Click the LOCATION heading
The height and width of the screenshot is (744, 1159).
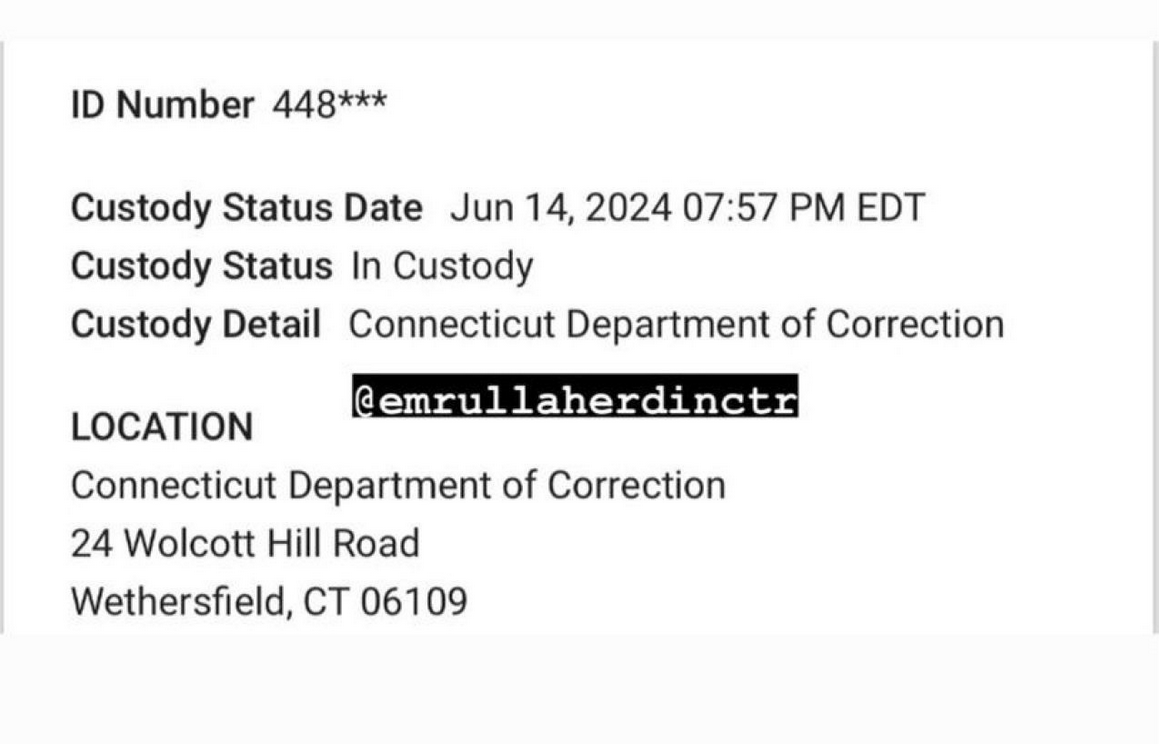(x=162, y=427)
